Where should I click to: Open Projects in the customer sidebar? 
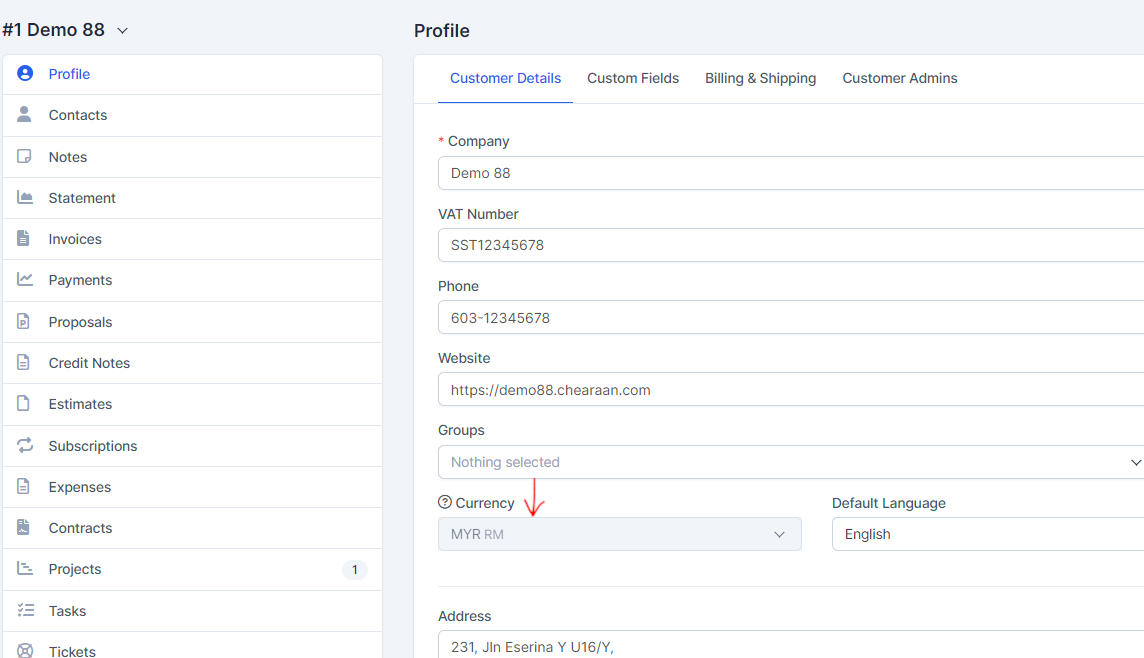pos(75,569)
